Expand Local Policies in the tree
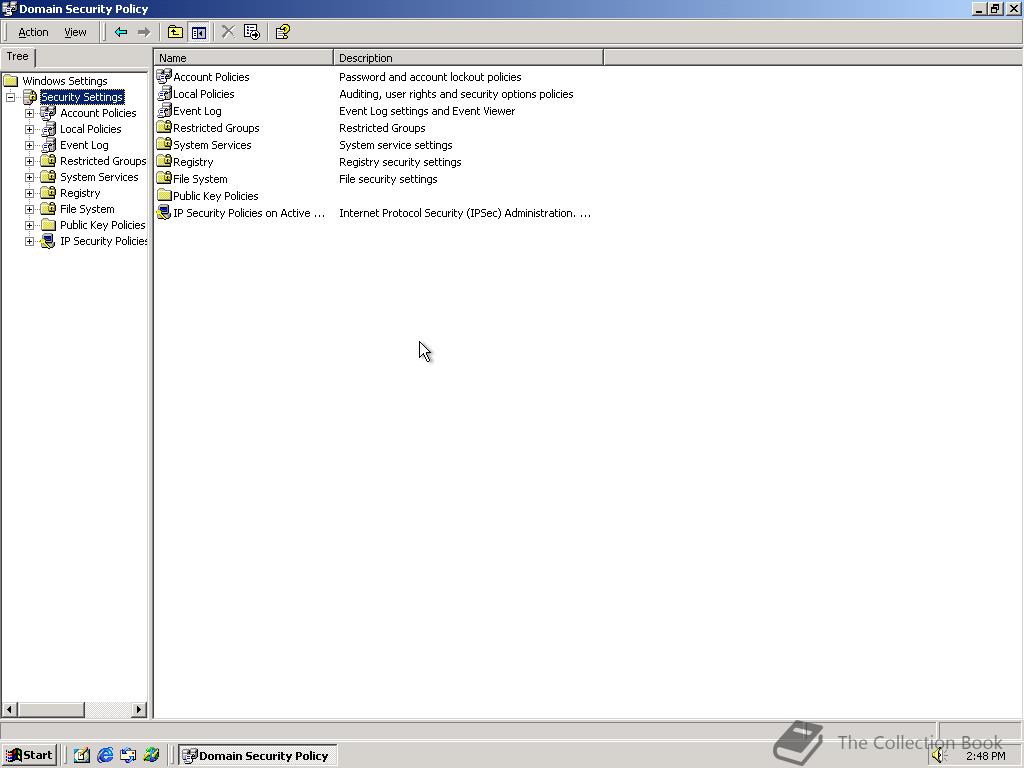Image resolution: width=1024 pixels, height=768 pixels. pos(29,129)
